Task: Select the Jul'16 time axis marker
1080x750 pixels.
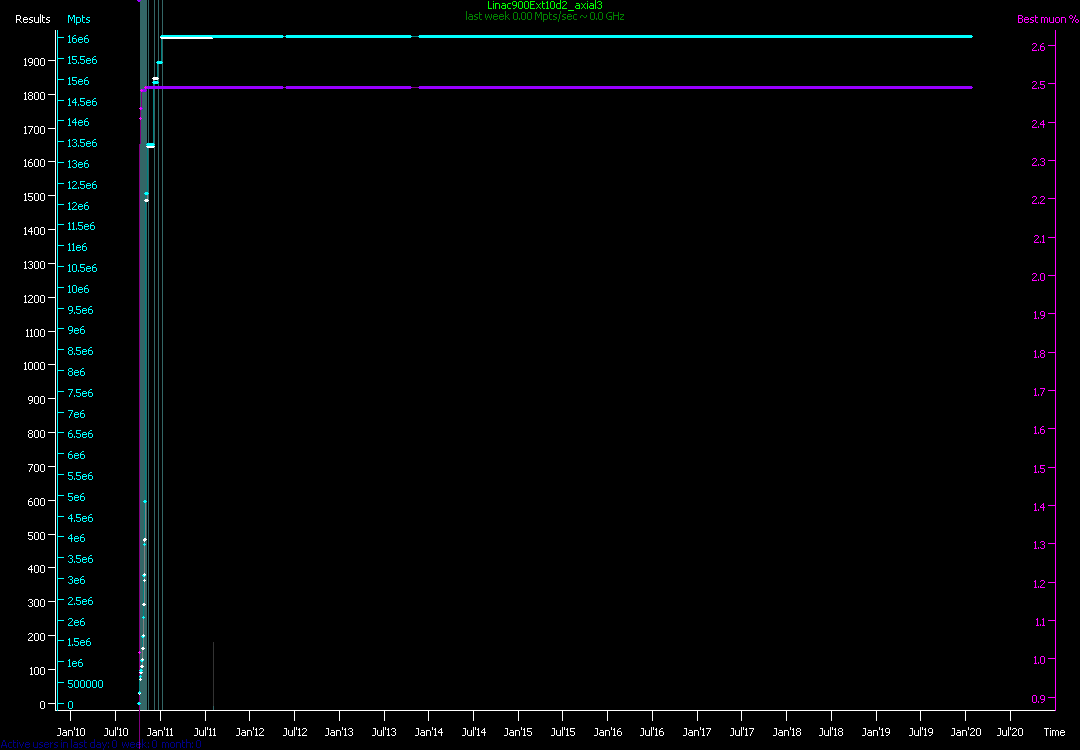Action: click(x=652, y=732)
